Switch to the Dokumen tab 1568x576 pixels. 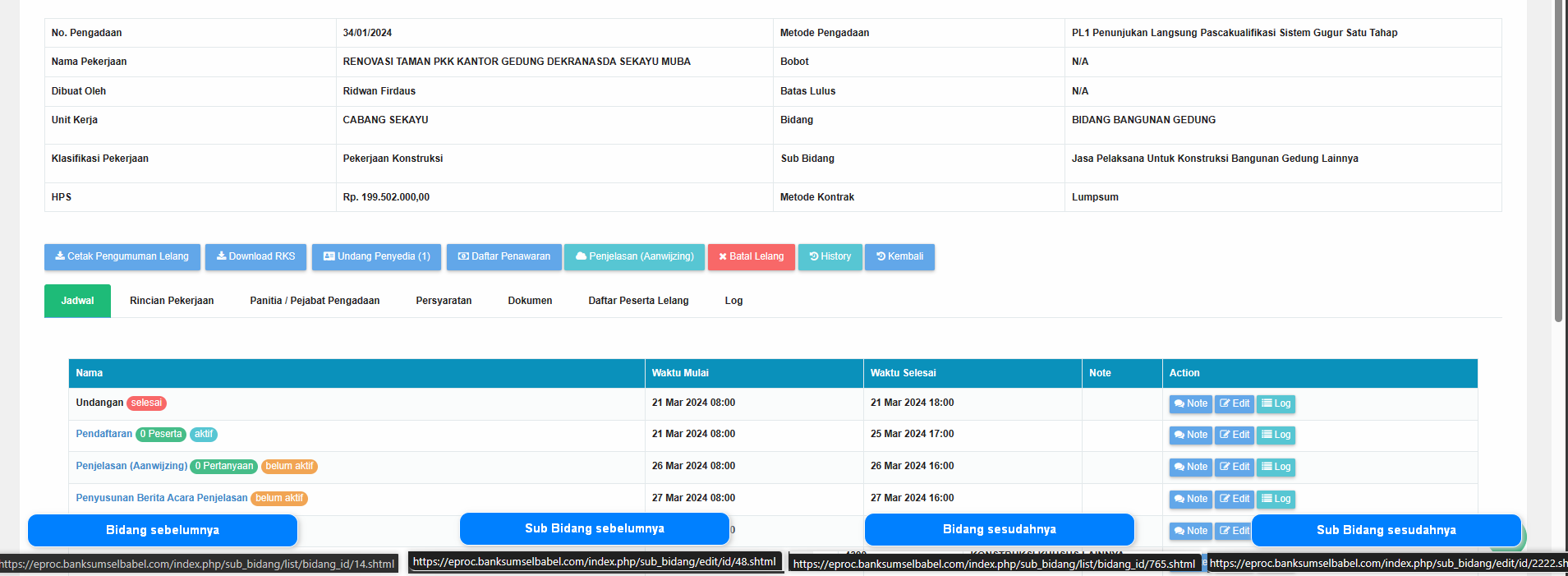coord(530,301)
